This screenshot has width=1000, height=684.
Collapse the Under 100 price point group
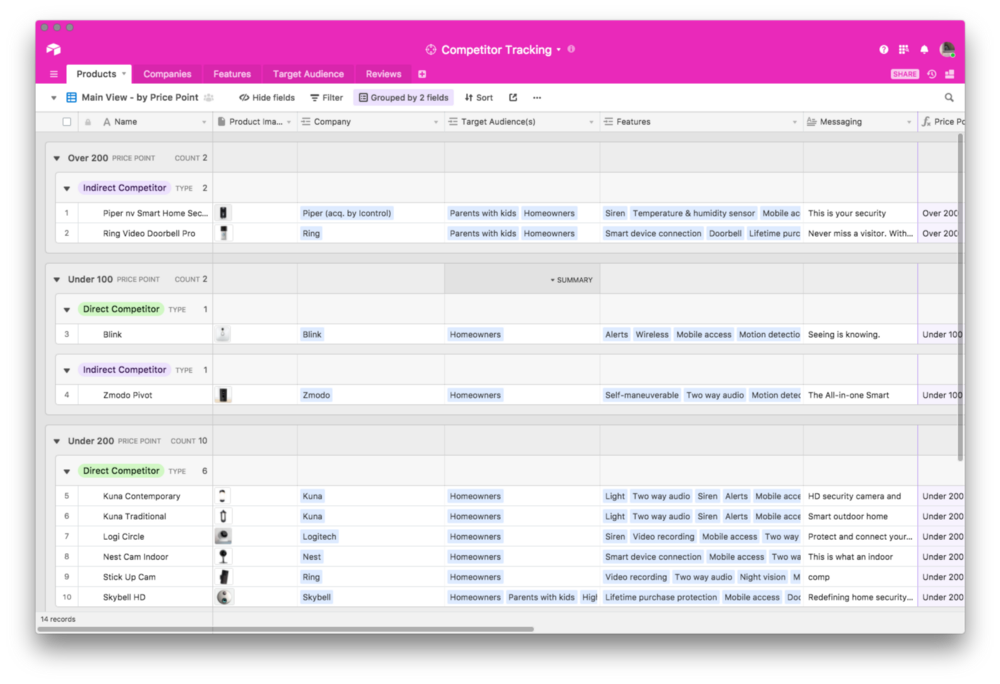(57, 279)
